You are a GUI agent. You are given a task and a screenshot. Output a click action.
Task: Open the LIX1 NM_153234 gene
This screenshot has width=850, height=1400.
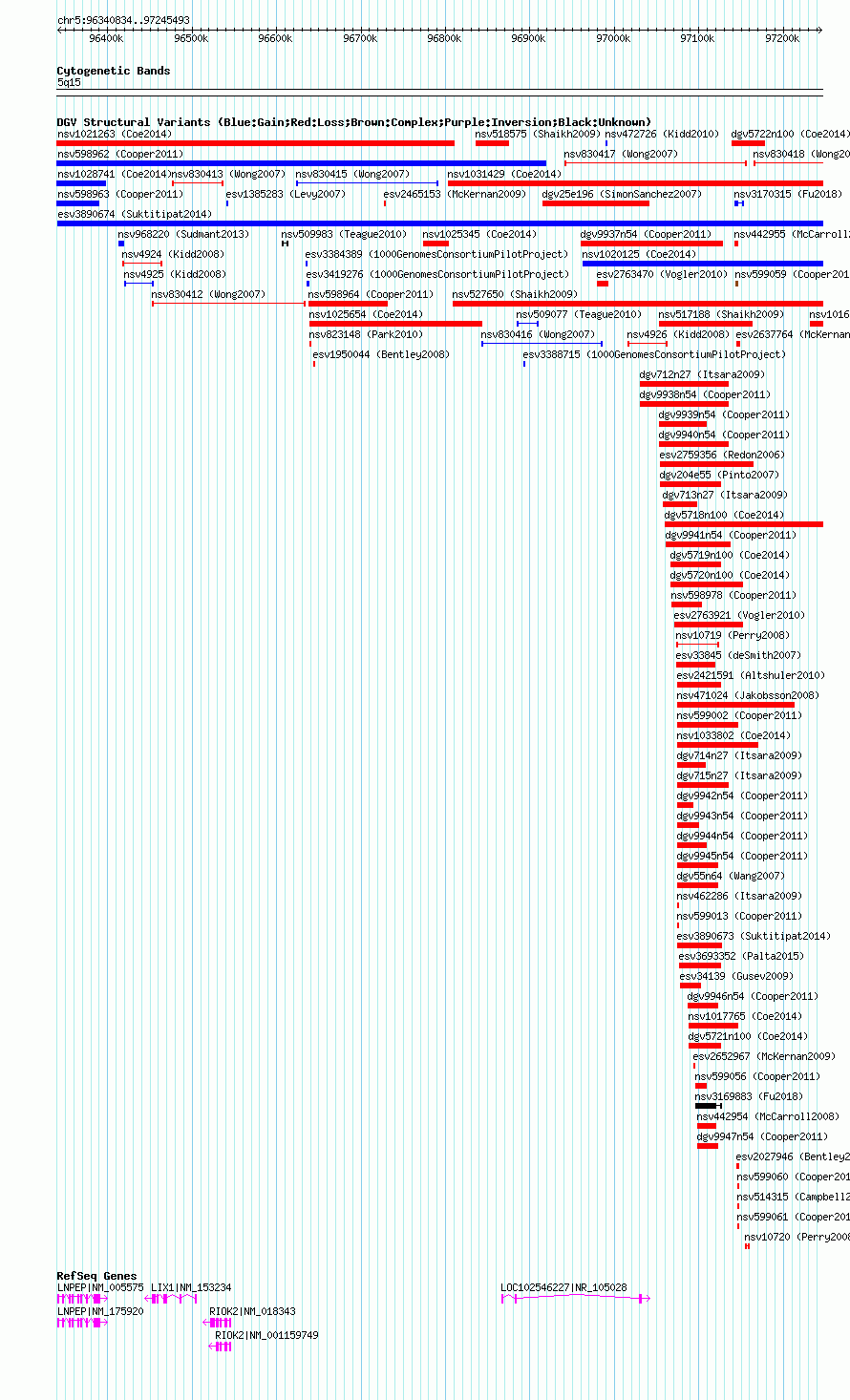point(170,1299)
